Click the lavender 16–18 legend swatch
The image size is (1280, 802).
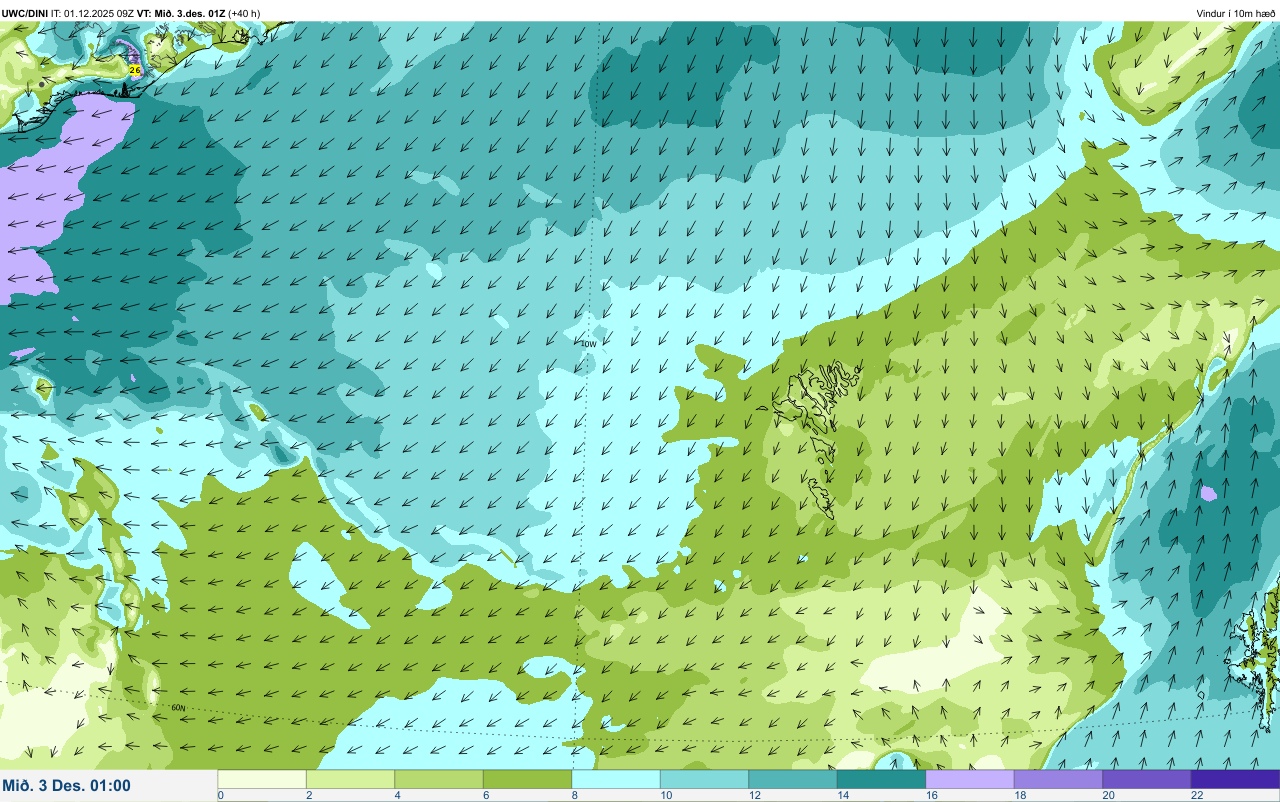(x=970, y=779)
